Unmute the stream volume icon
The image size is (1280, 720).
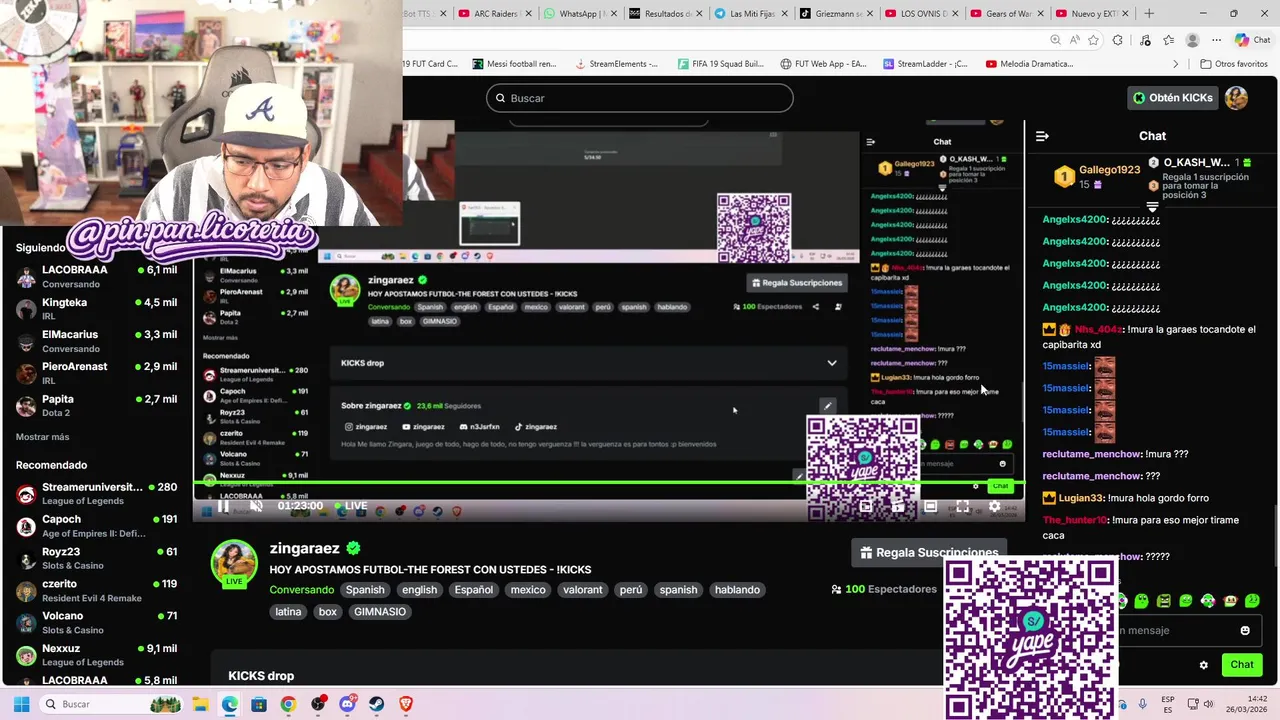pyautogui.click(x=256, y=506)
